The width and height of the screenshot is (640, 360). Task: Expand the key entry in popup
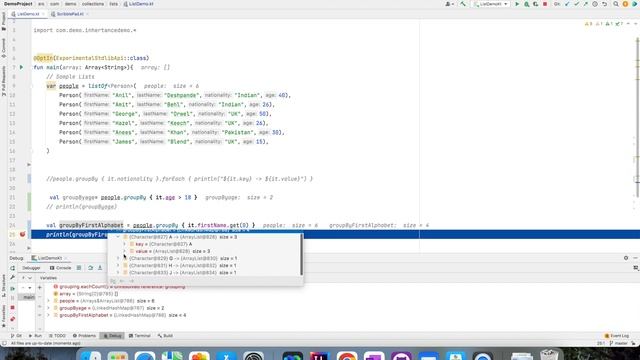[125, 244]
